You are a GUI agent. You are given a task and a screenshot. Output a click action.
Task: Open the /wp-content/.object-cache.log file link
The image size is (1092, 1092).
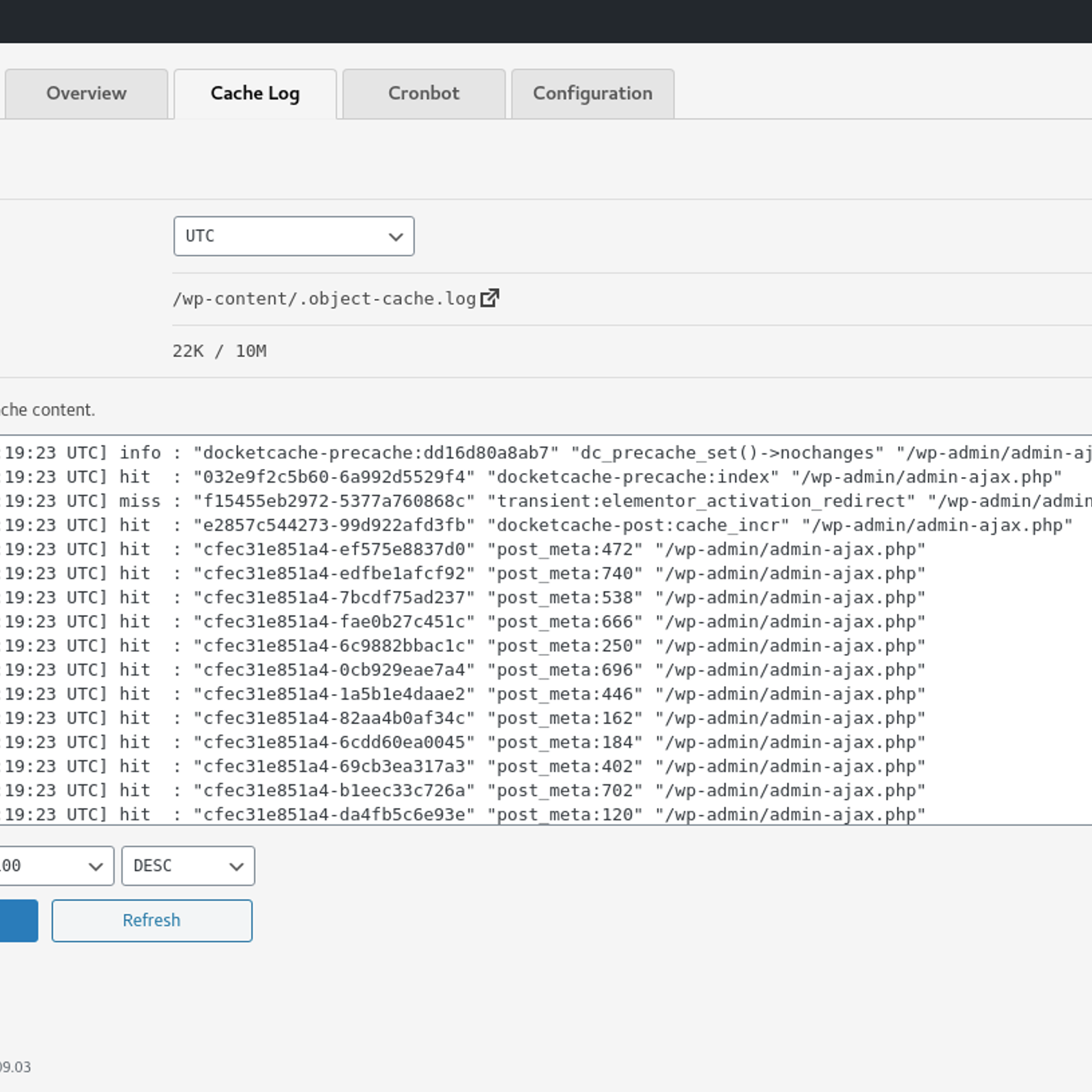tap(324, 299)
